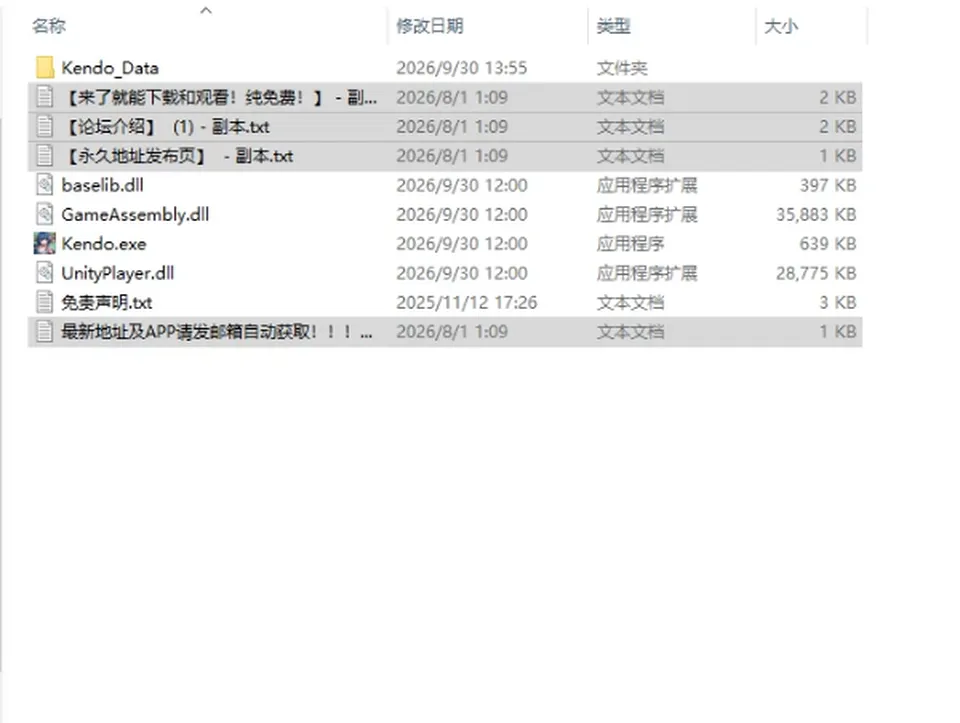Click the 2026/9/30 13:55 date of Kendo_Data
The height and width of the screenshot is (723, 960).
coord(462,68)
